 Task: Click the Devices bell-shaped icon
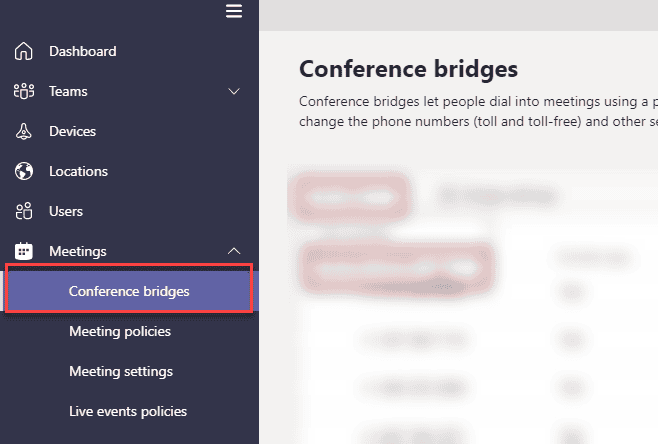(x=24, y=131)
